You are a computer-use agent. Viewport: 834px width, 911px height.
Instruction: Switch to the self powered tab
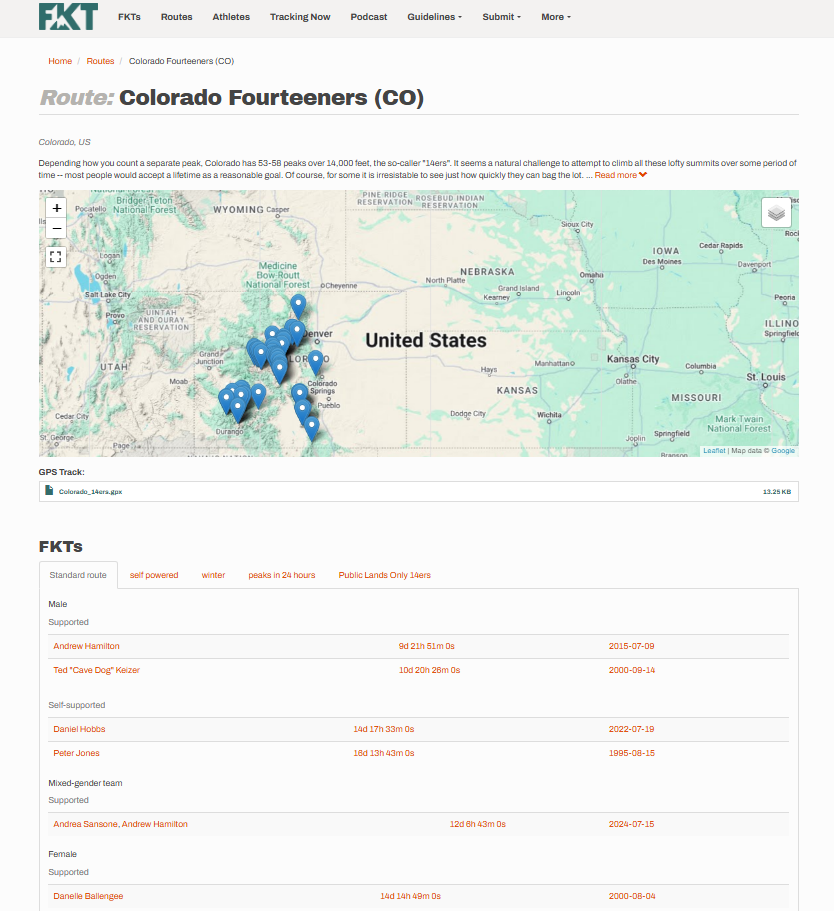pyautogui.click(x=154, y=575)
